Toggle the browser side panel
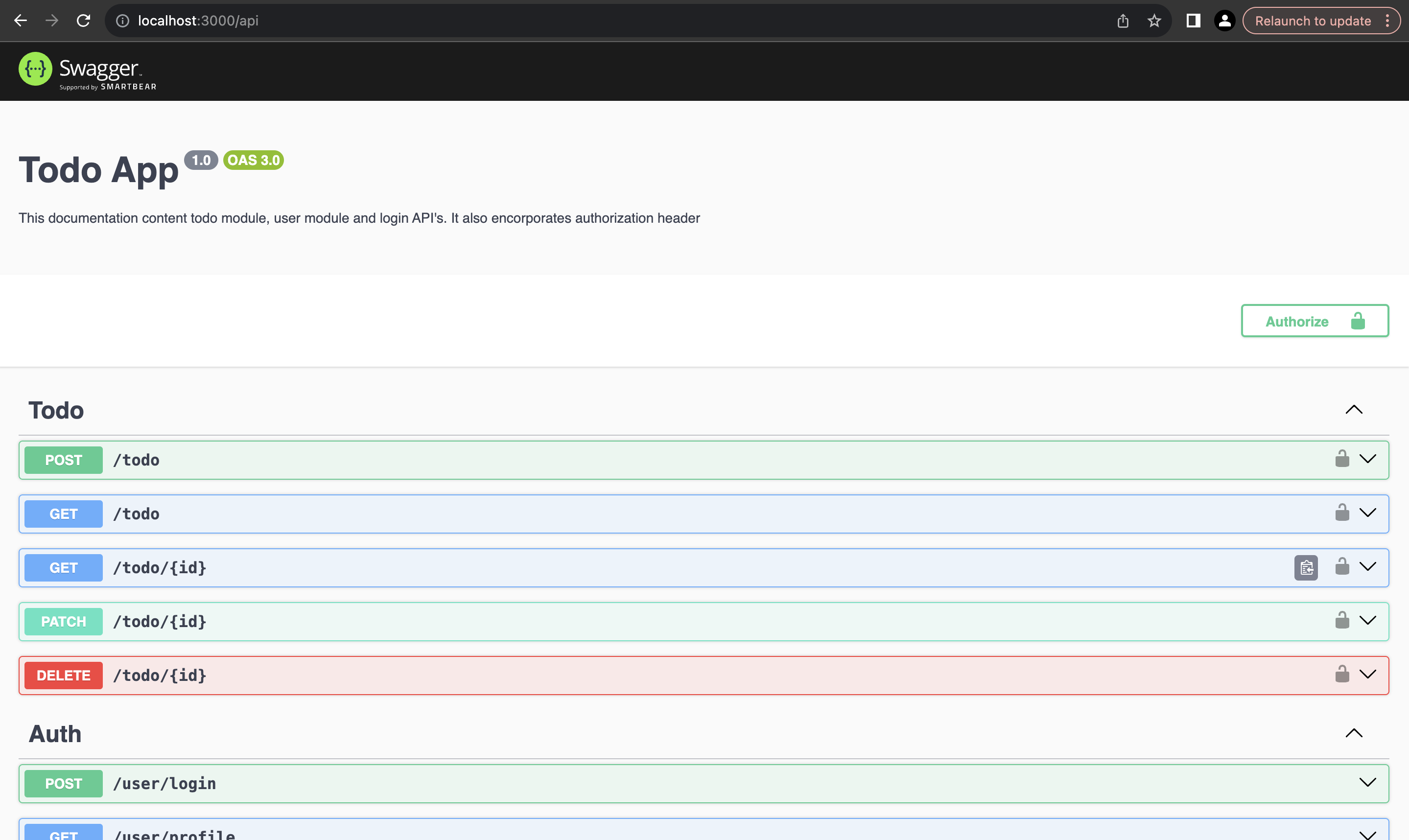The width and height of the screenshot is (1409, 840). pyautogui.click(x=1193, y=21)
